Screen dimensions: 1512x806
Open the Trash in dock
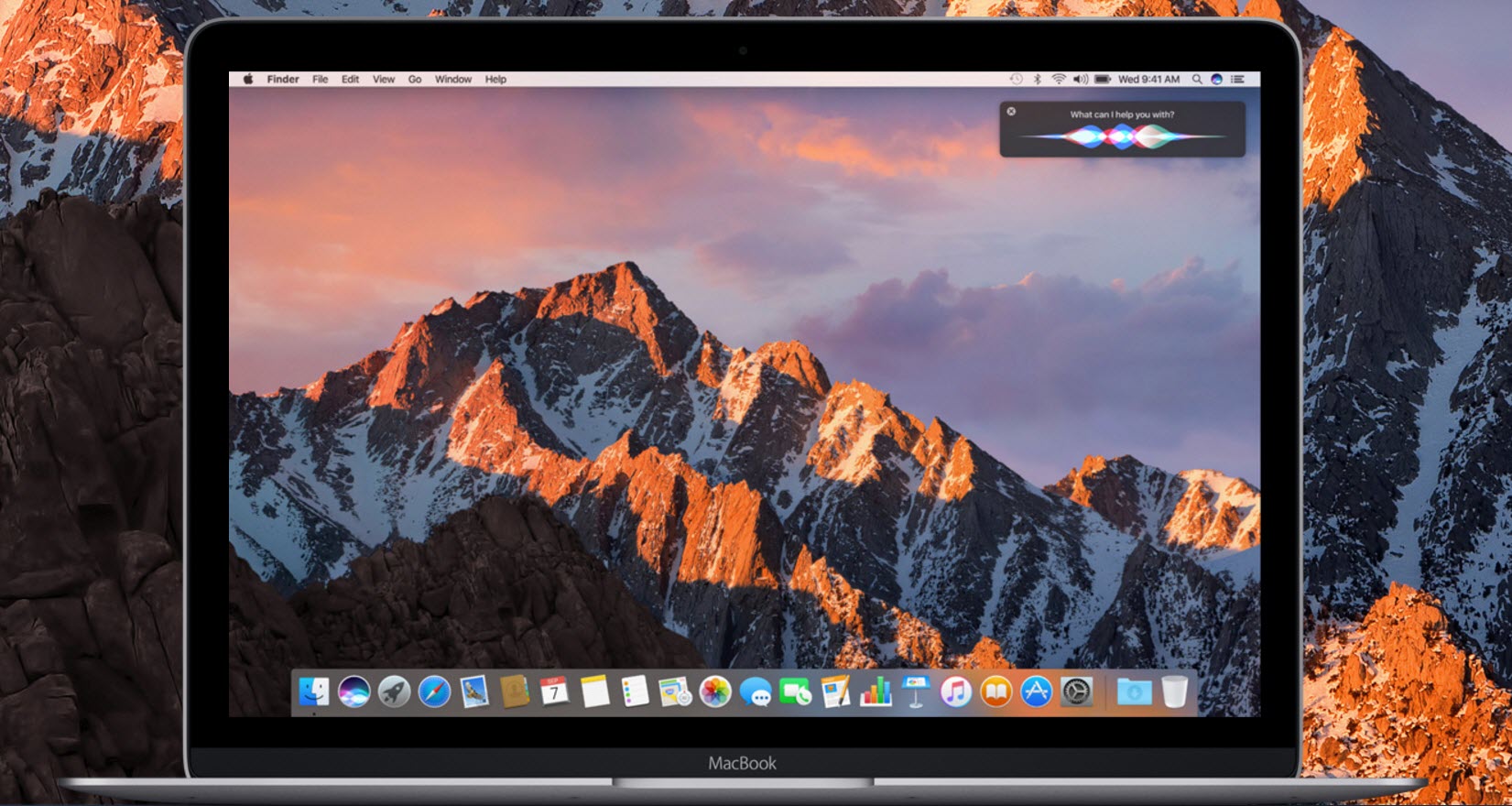tap(1175, 692)
